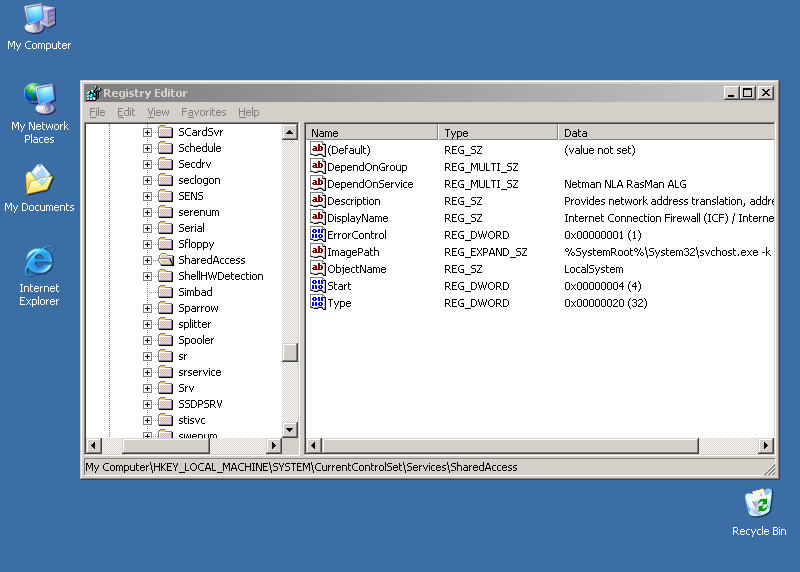Sort values by the Name column header
This screenshot has height=572, width=800.
(x=372, y=133)
